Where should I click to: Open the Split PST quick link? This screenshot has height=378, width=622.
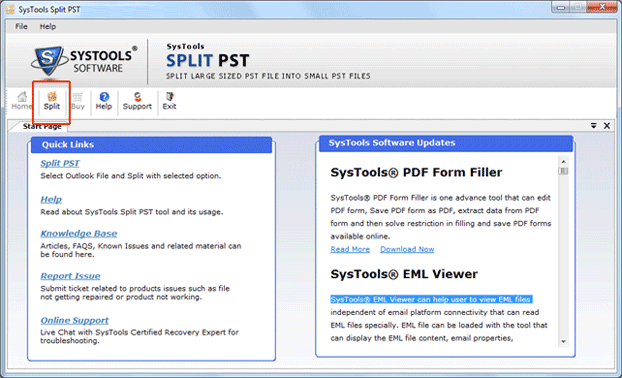60,163
